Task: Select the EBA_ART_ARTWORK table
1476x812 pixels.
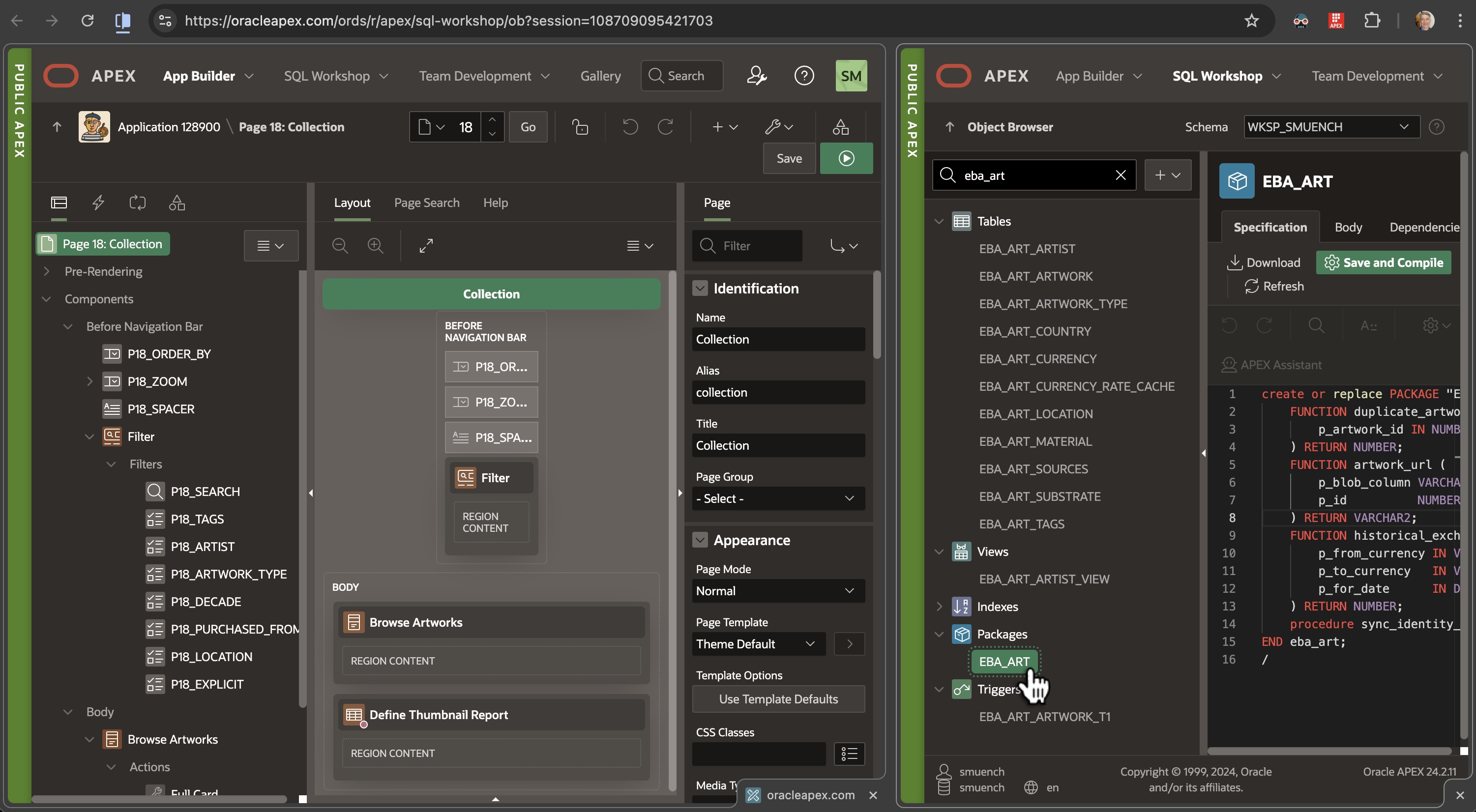Action: tap(1035, 276)
